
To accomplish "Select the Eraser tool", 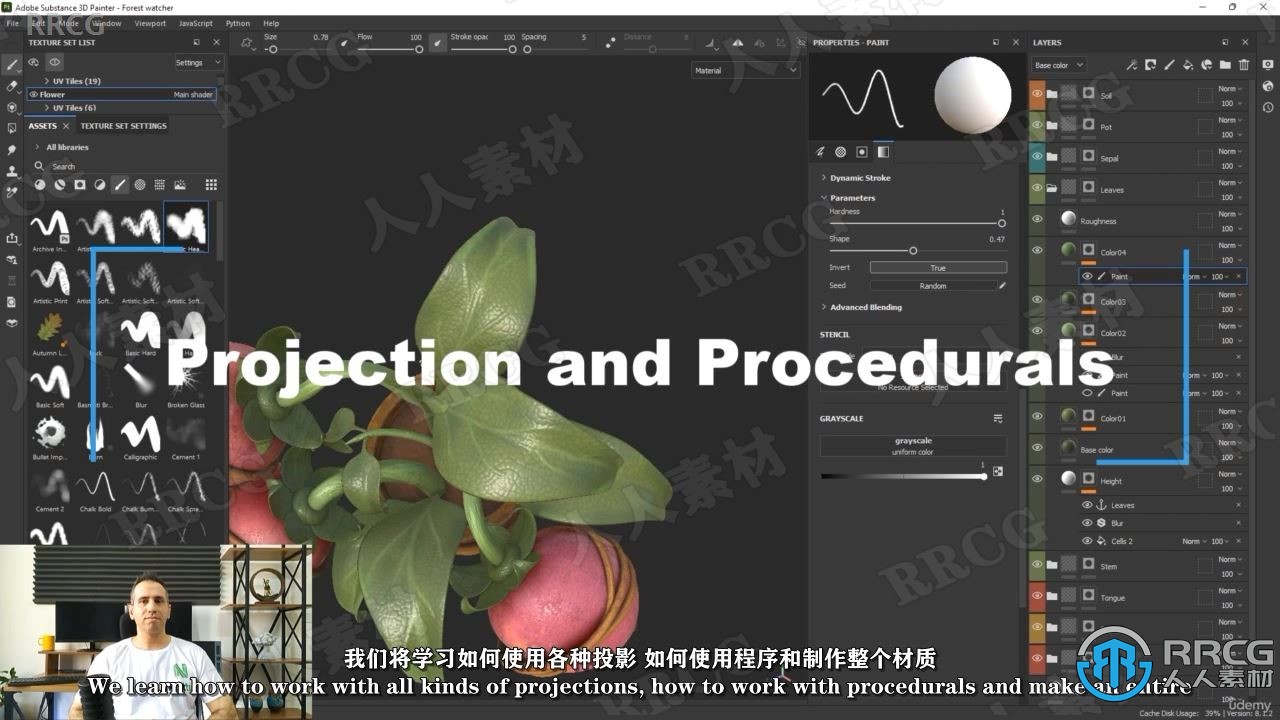I will point(12,86).
